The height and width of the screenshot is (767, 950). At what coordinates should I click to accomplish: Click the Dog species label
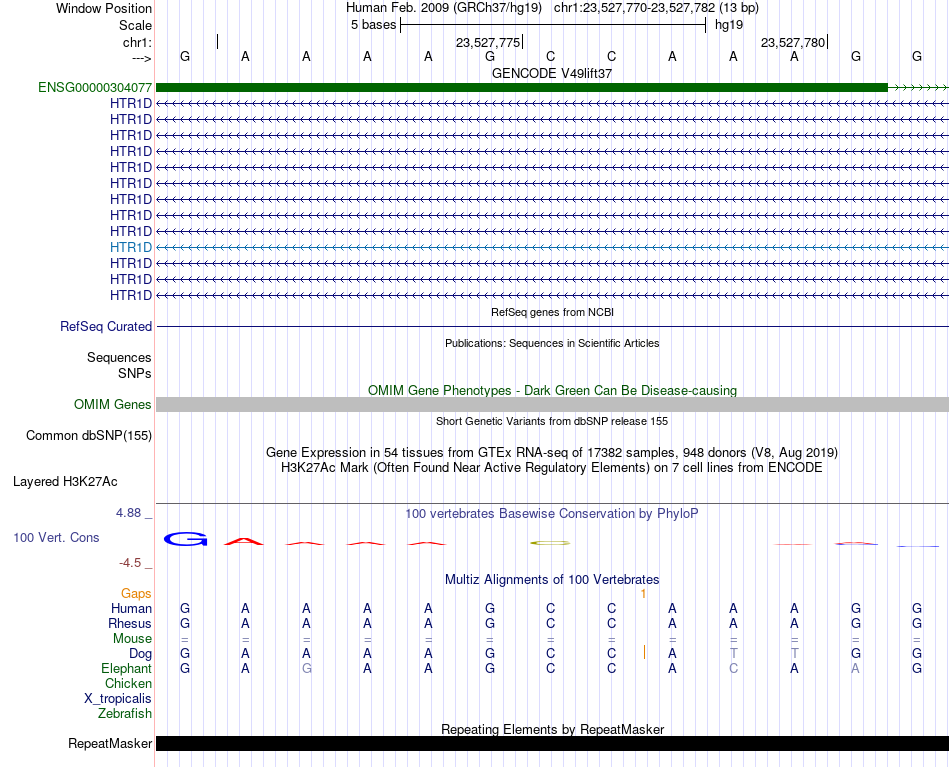[x=140, y=654]
